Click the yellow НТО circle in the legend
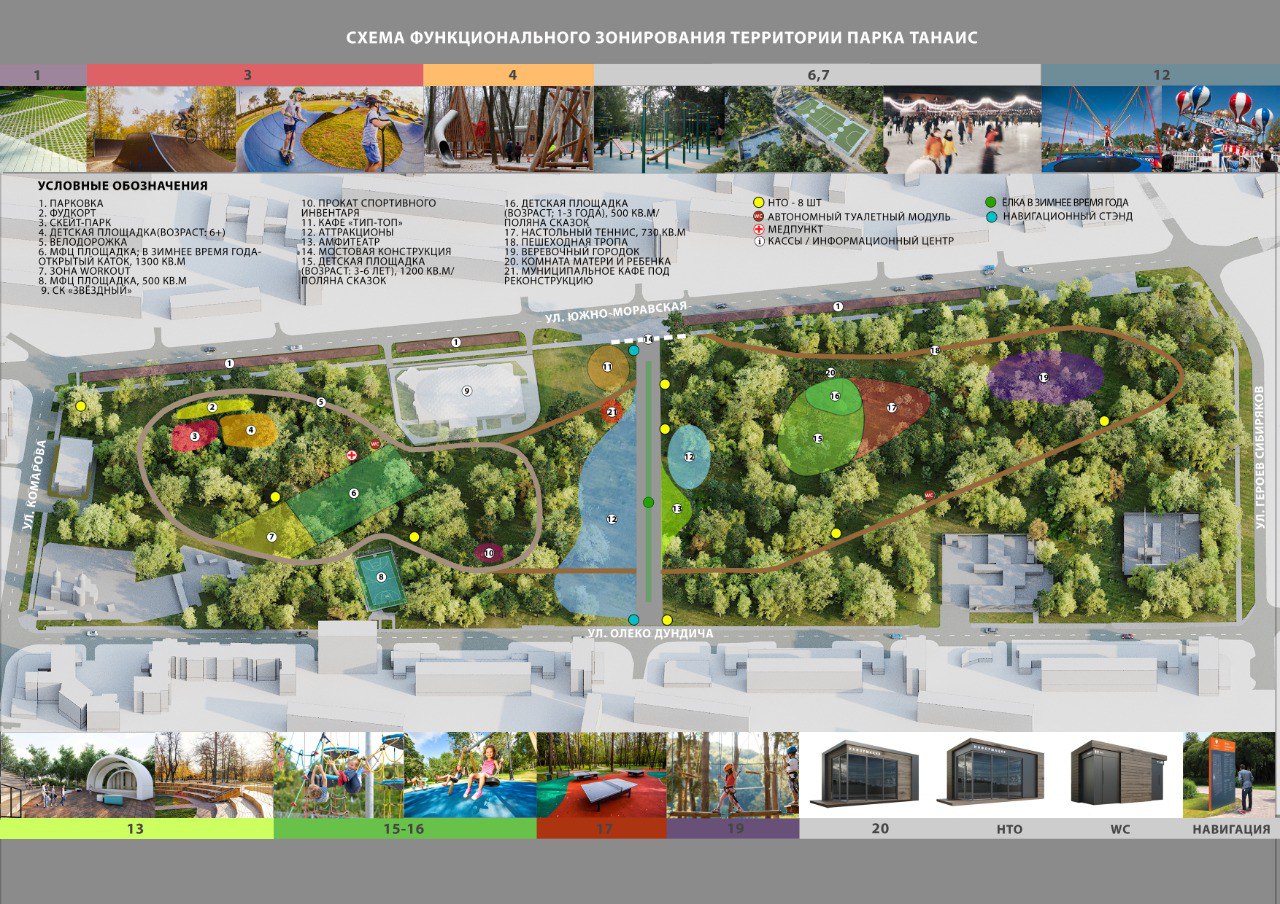 click(x=758, y=203)
